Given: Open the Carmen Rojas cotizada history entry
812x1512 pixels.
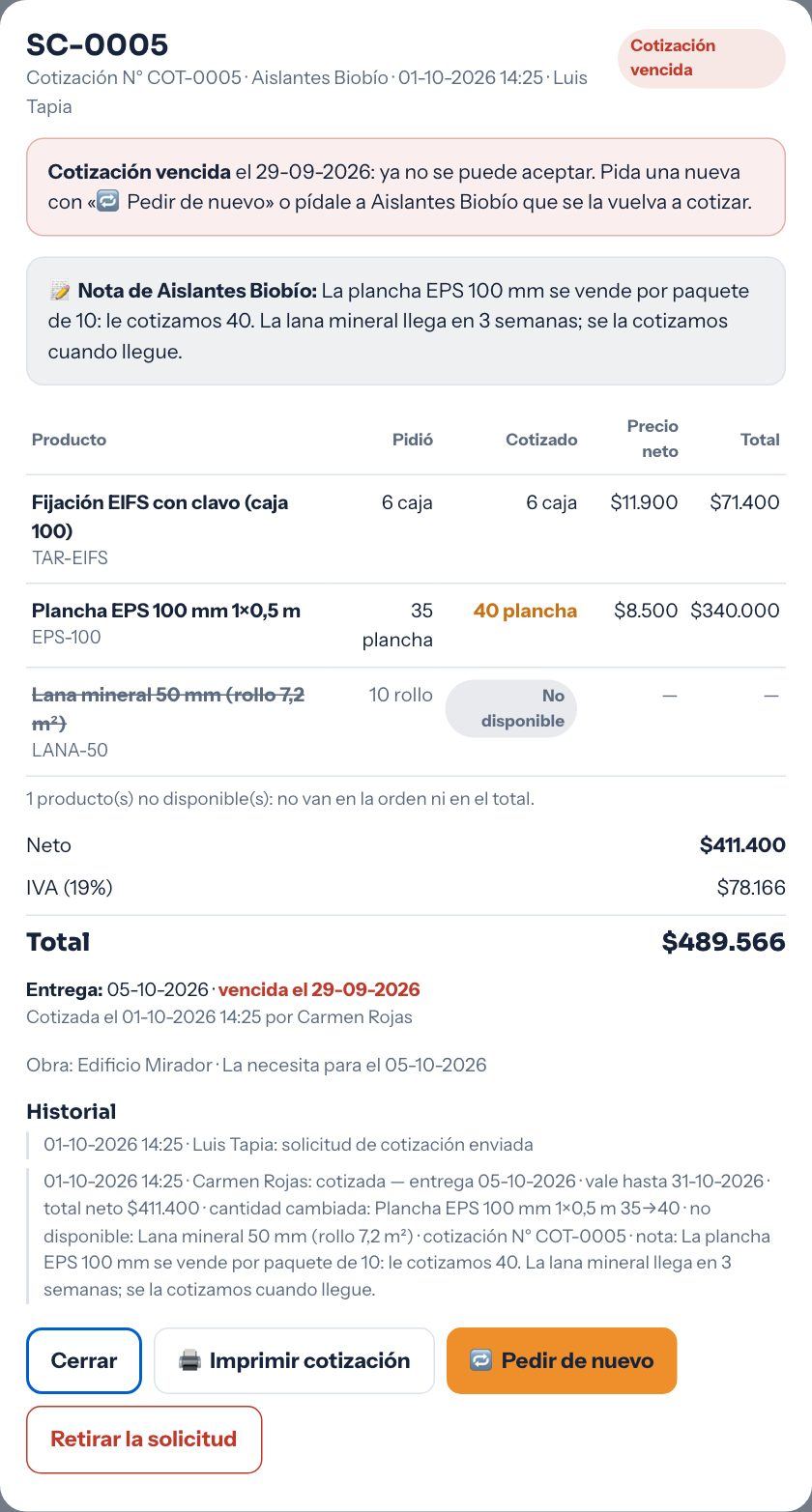Looking at the screenshot, I should (x=406, y=1236).
